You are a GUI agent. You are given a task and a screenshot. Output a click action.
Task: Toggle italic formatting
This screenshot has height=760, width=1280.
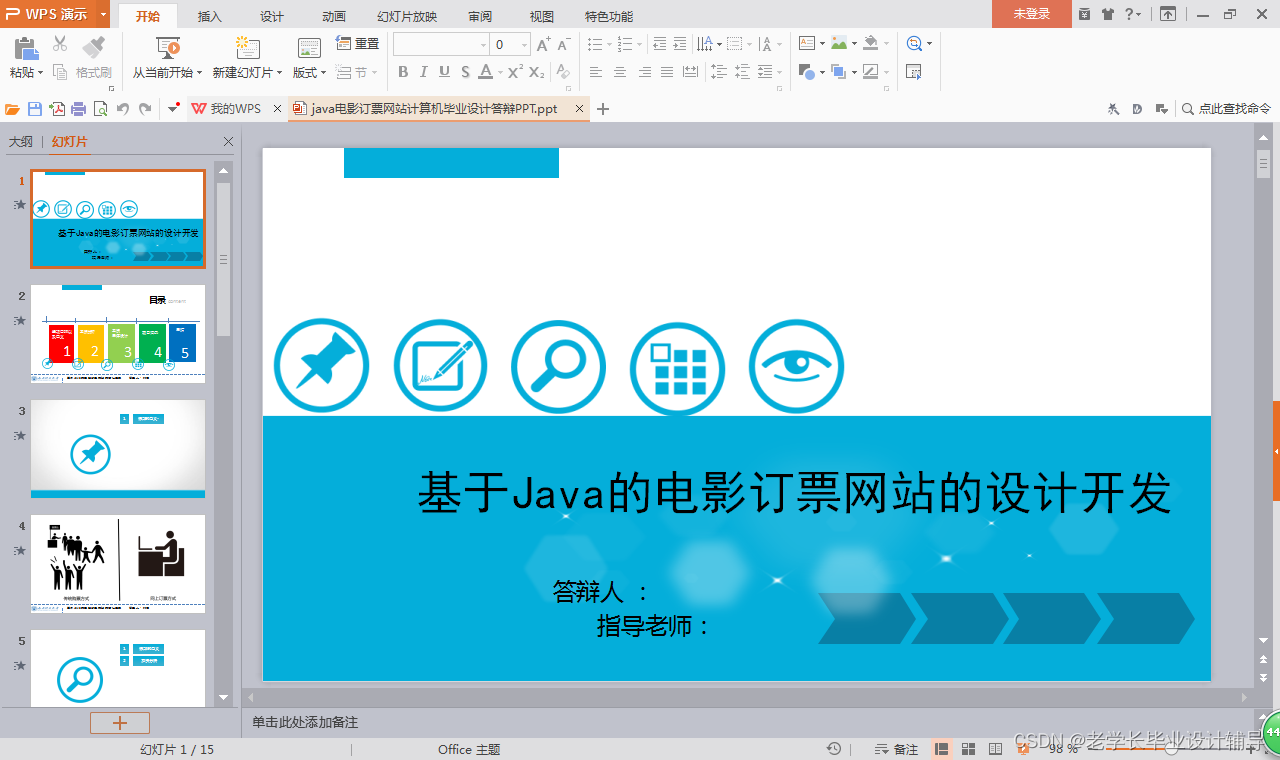(423, 71)
